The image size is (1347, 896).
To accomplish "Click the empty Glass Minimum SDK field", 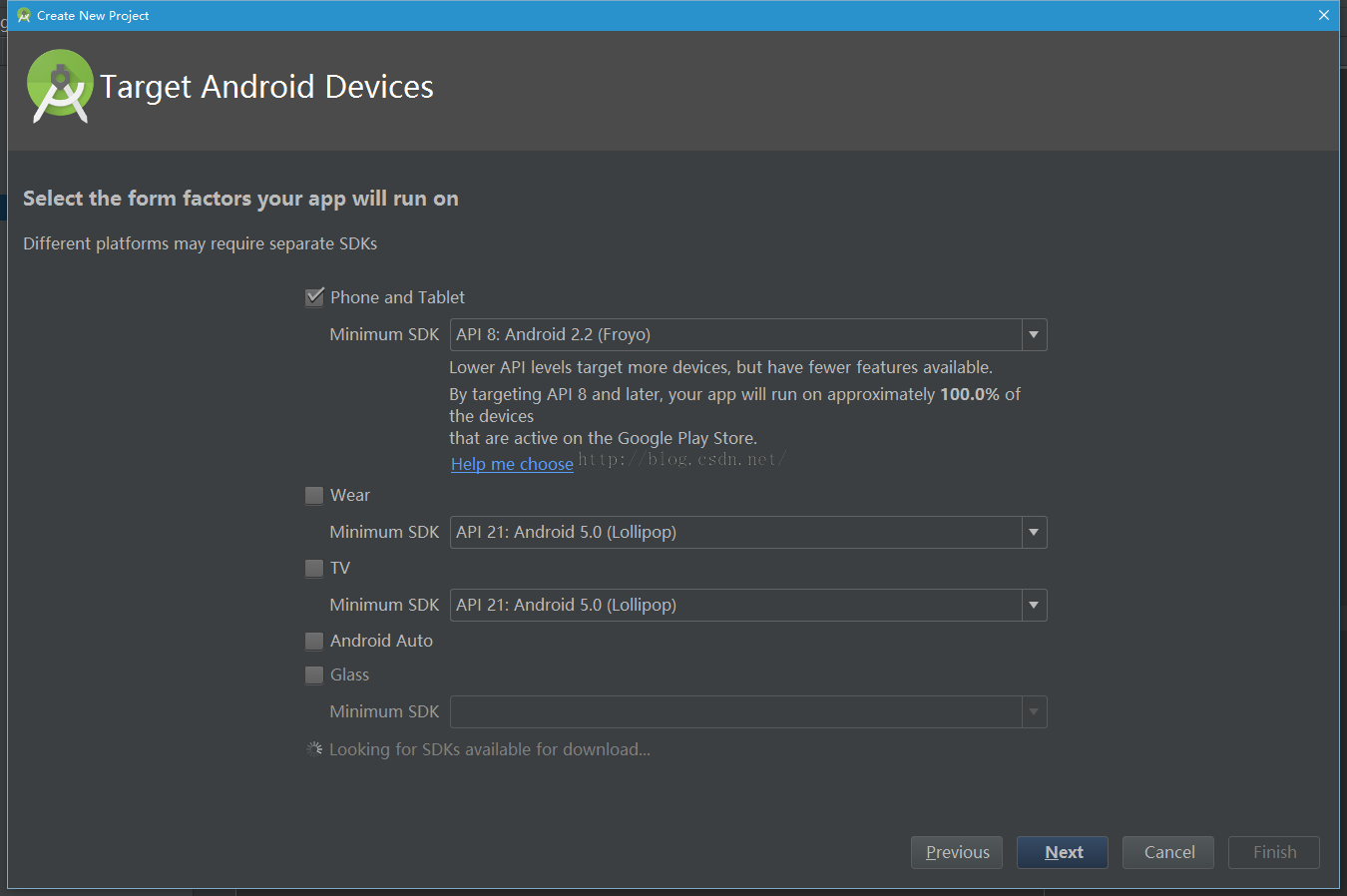I will coord(748,711).
